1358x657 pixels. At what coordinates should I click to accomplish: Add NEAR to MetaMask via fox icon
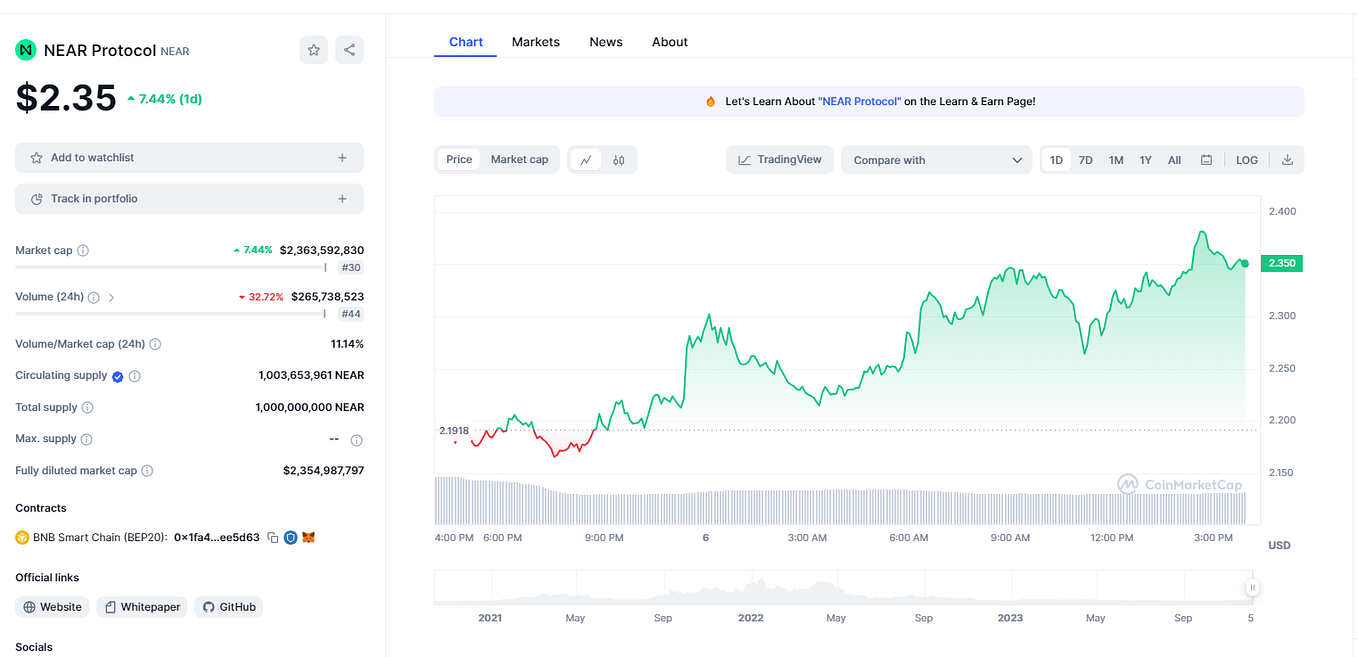(x=308, y=537)
